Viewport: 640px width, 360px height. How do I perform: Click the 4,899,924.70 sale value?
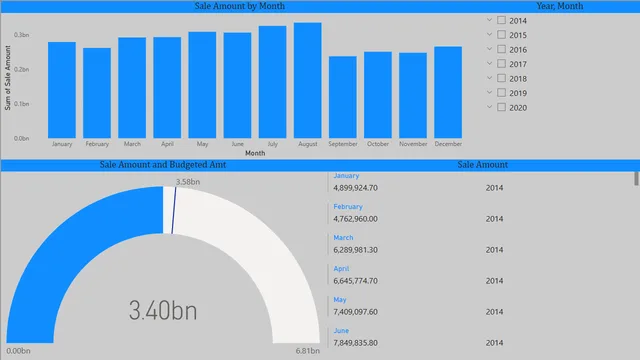click(x=355, y=188)
